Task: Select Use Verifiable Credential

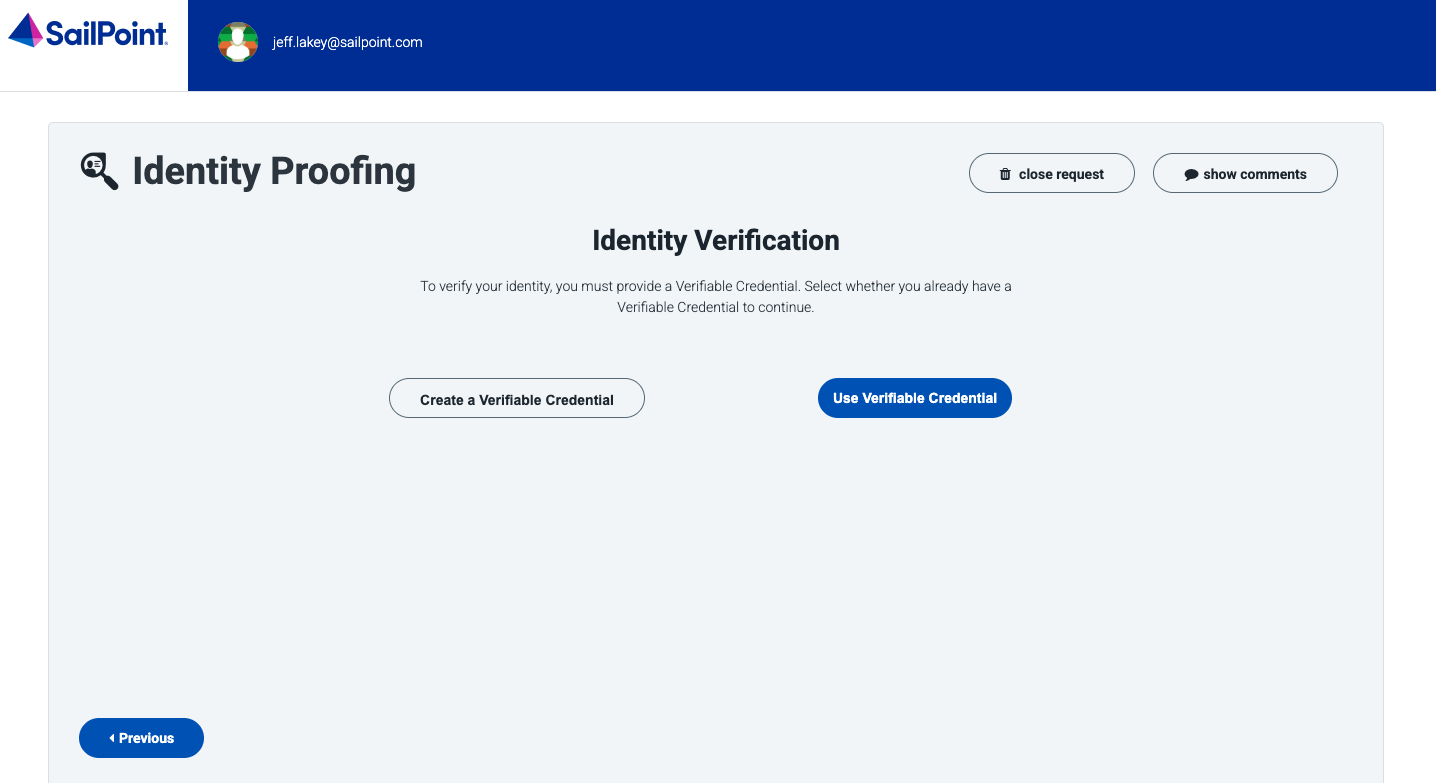Action: click(914, 398)
